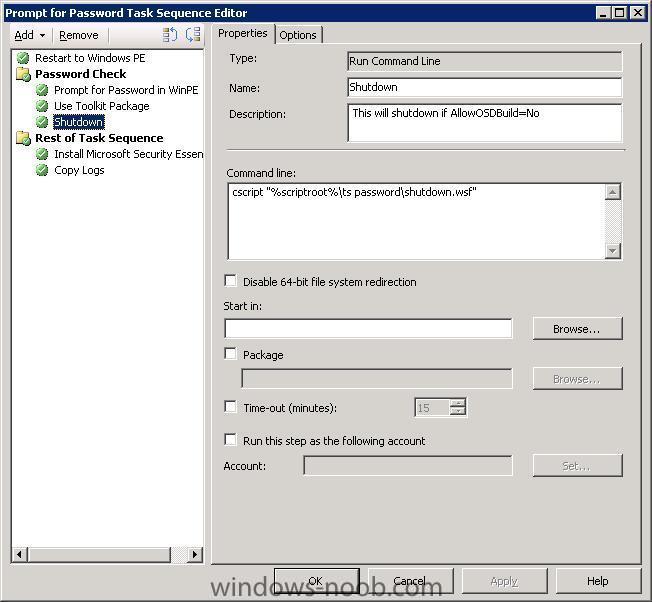Decrease time-out with spinner down arrow

[457, 412]
